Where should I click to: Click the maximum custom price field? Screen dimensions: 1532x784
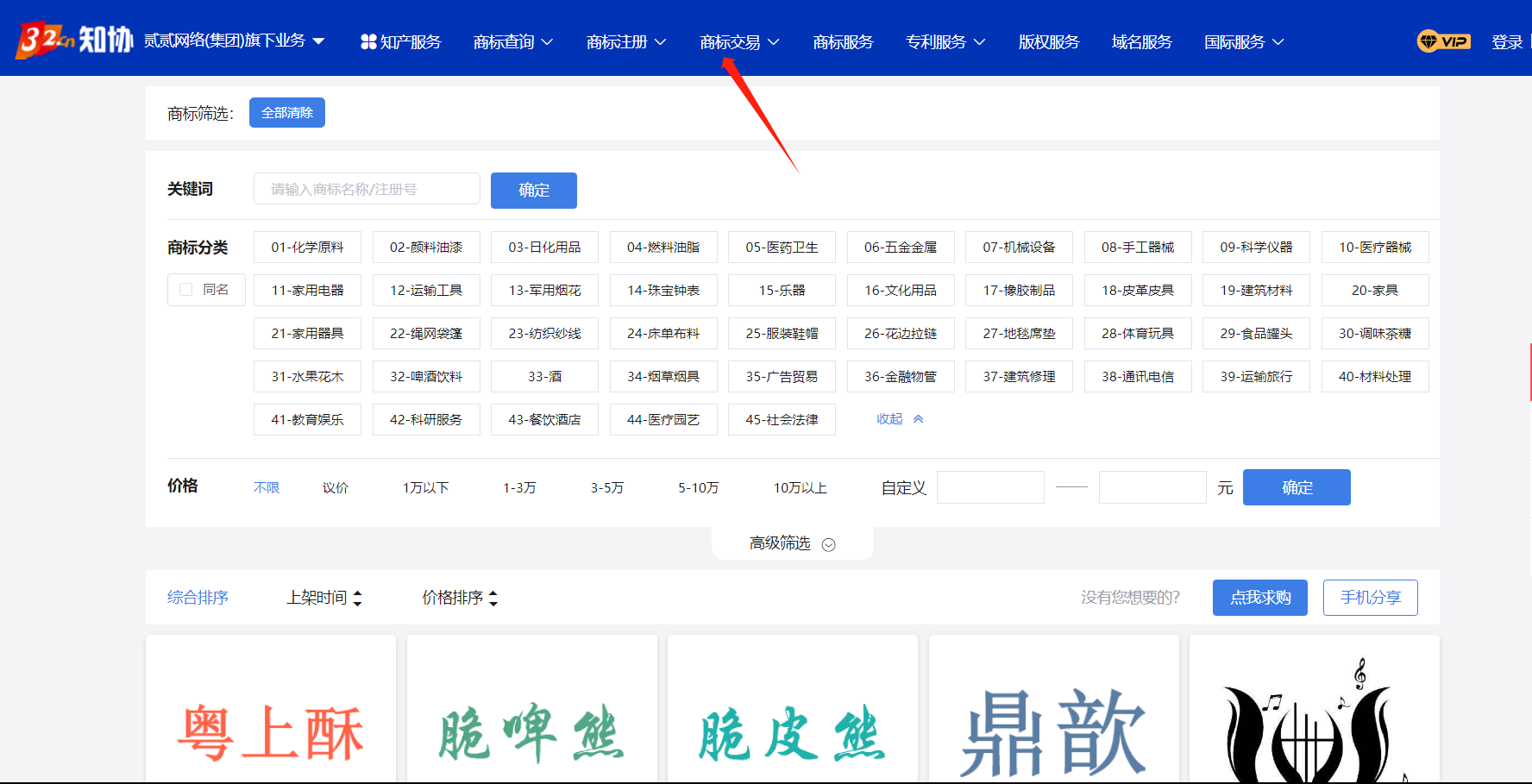pos(1152,487)
